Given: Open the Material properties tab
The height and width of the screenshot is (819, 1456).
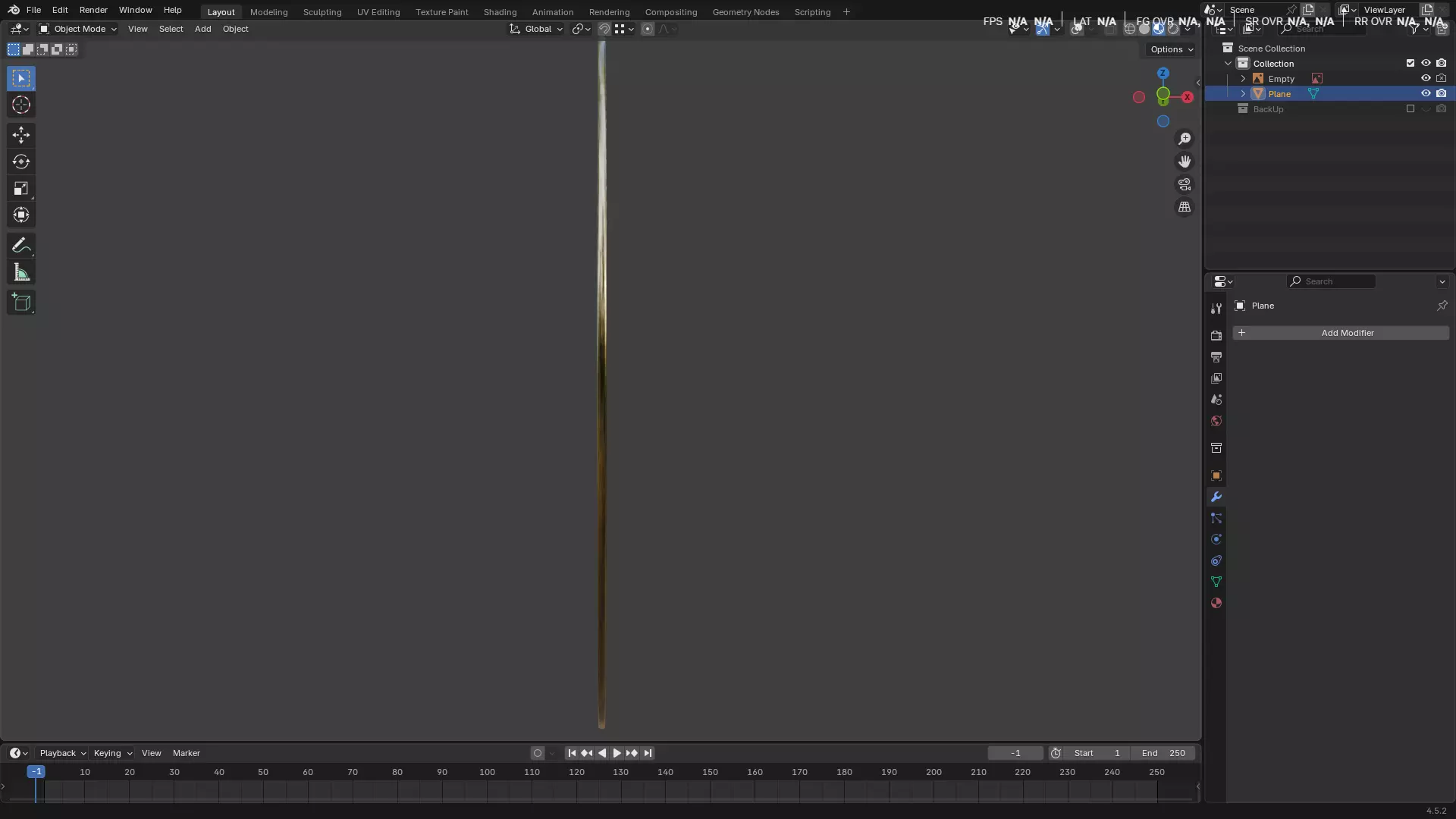Looking at the screenshot, I should coord(1216,604).
